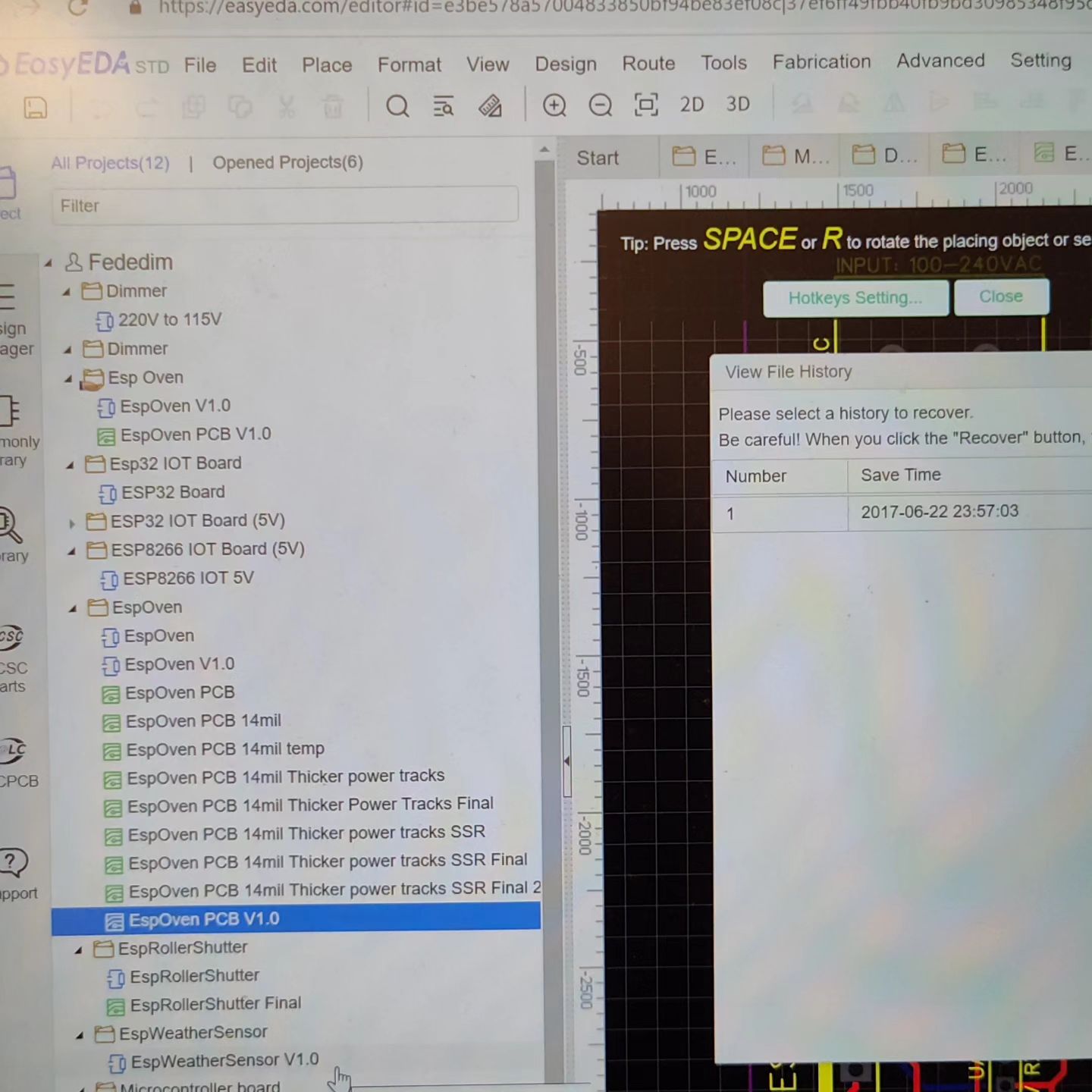Viewport: 1092px width, 1092px height.
Task: Open EspWeatherSensor V1.0 schematic
Action: click(x=214, y=1061)
